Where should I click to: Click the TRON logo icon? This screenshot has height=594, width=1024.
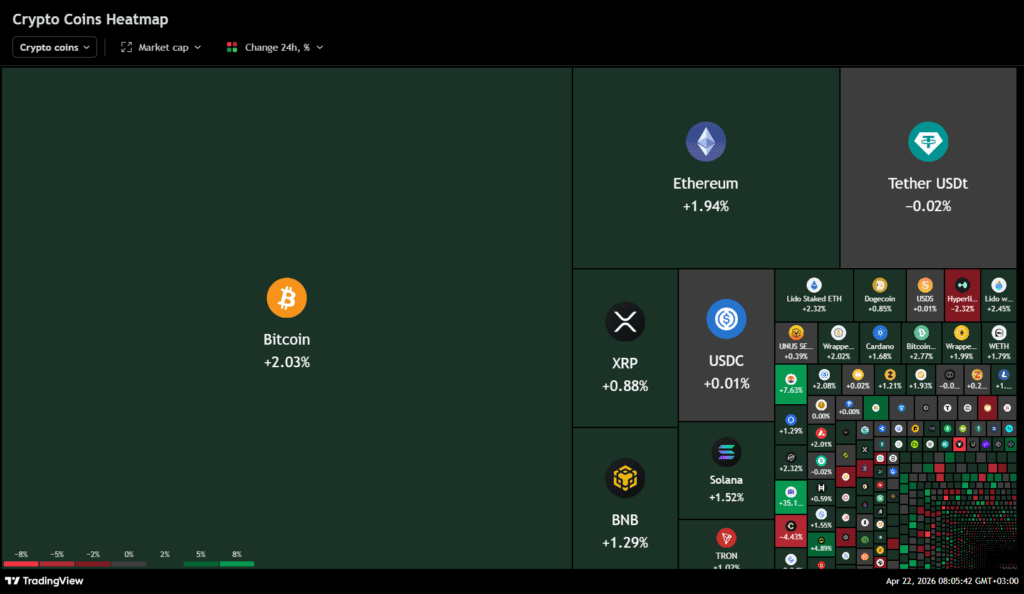[x=726, y=538]
